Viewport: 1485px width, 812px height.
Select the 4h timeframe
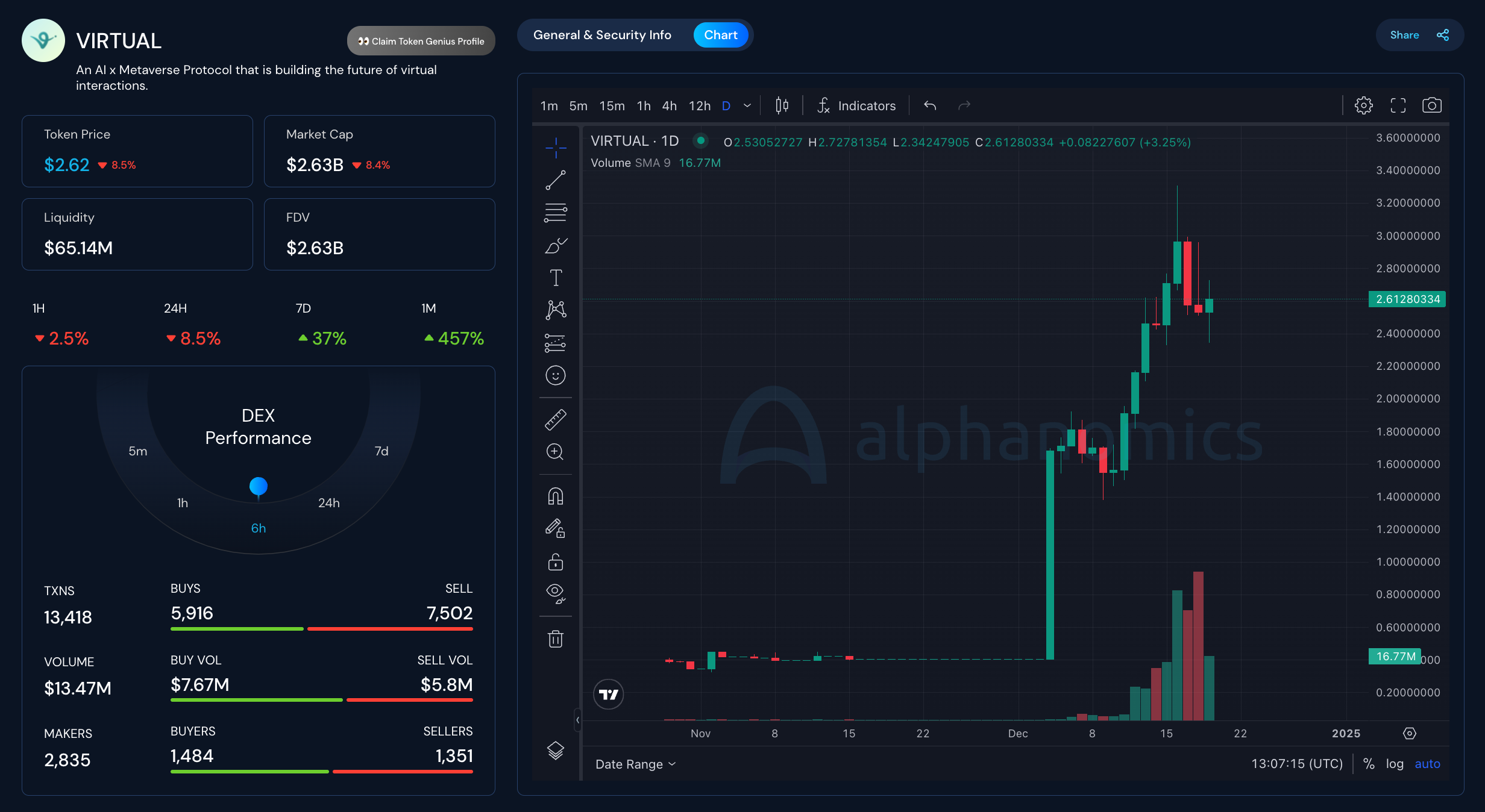tap(669, 105)
